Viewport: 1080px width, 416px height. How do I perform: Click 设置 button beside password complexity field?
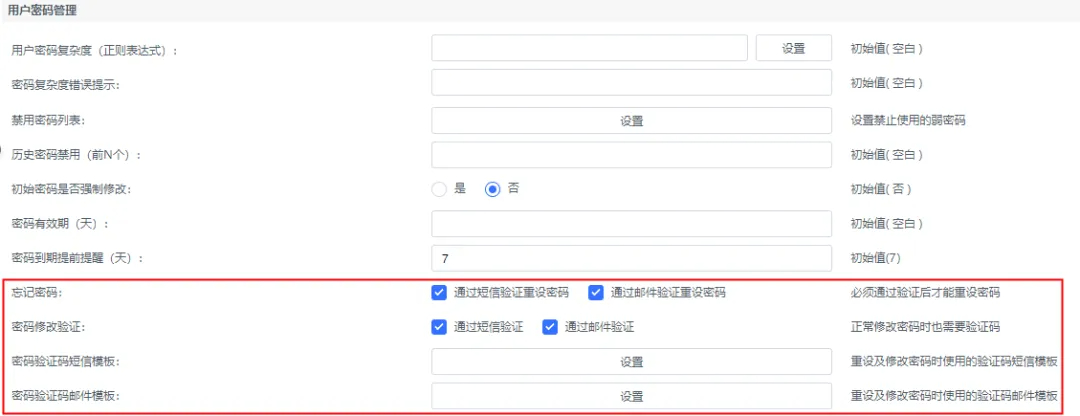point(793,48)
